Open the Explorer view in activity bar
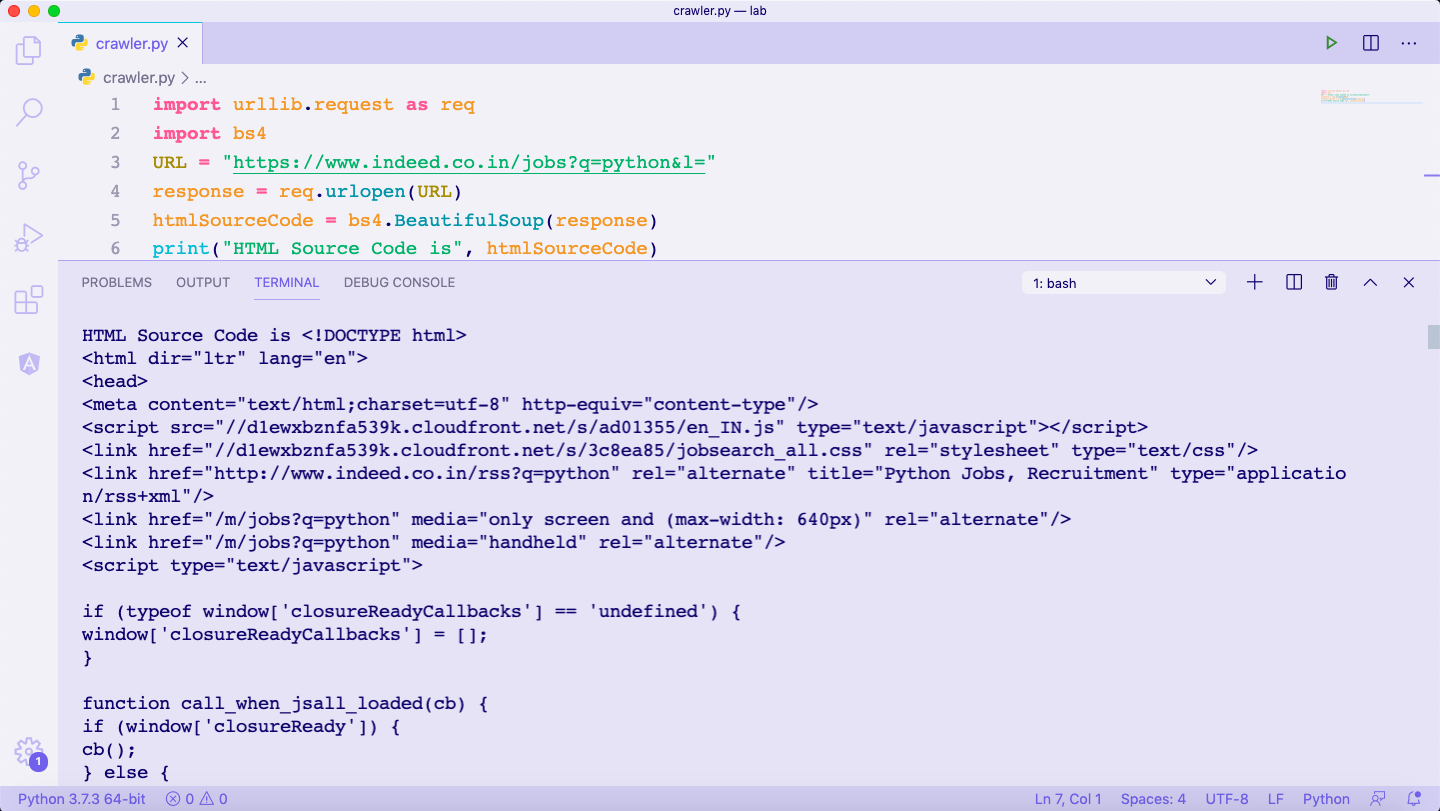This screenshot has width=1440, height=811. tap(29, 50)
